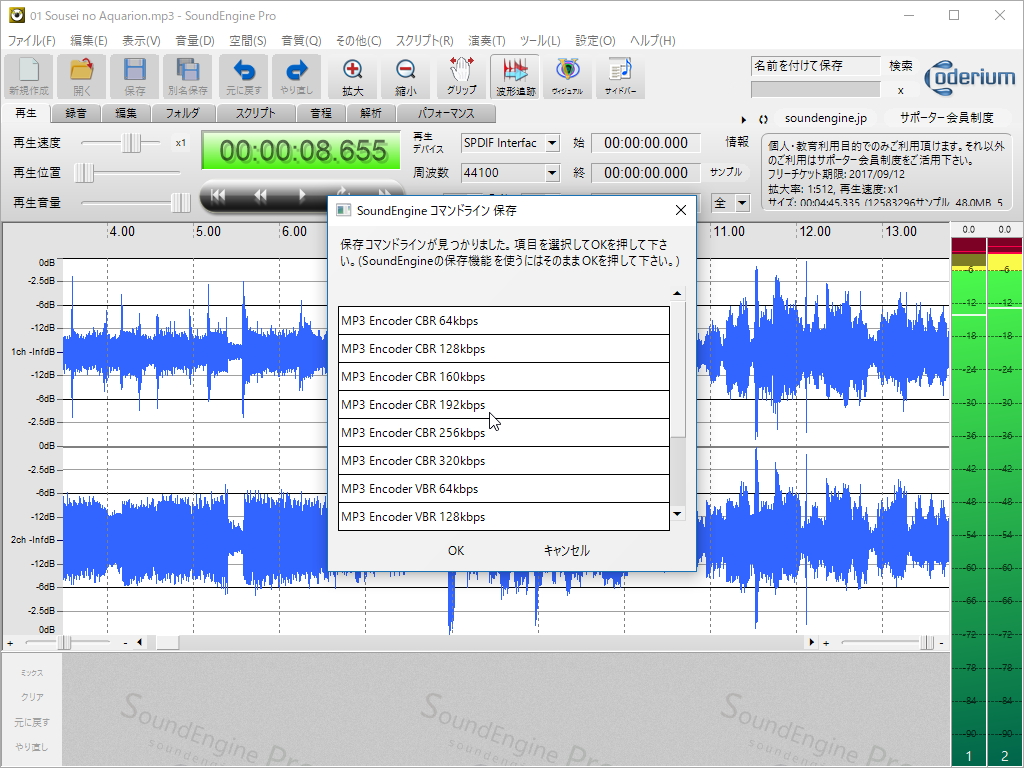Toggle the Sidebar (サイドバー) icon
Screen dimensions: 1024x768
coord(620,76)
